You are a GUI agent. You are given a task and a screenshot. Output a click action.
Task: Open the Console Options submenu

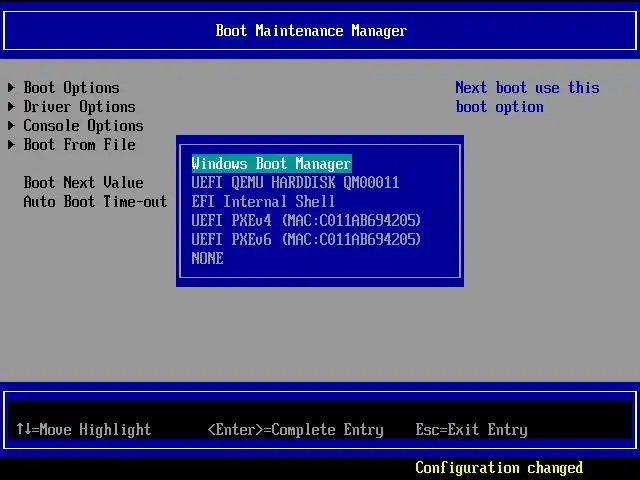(83, 126)
